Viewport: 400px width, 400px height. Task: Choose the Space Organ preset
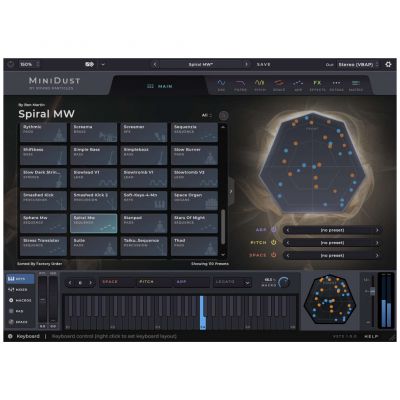pos(194,200)
